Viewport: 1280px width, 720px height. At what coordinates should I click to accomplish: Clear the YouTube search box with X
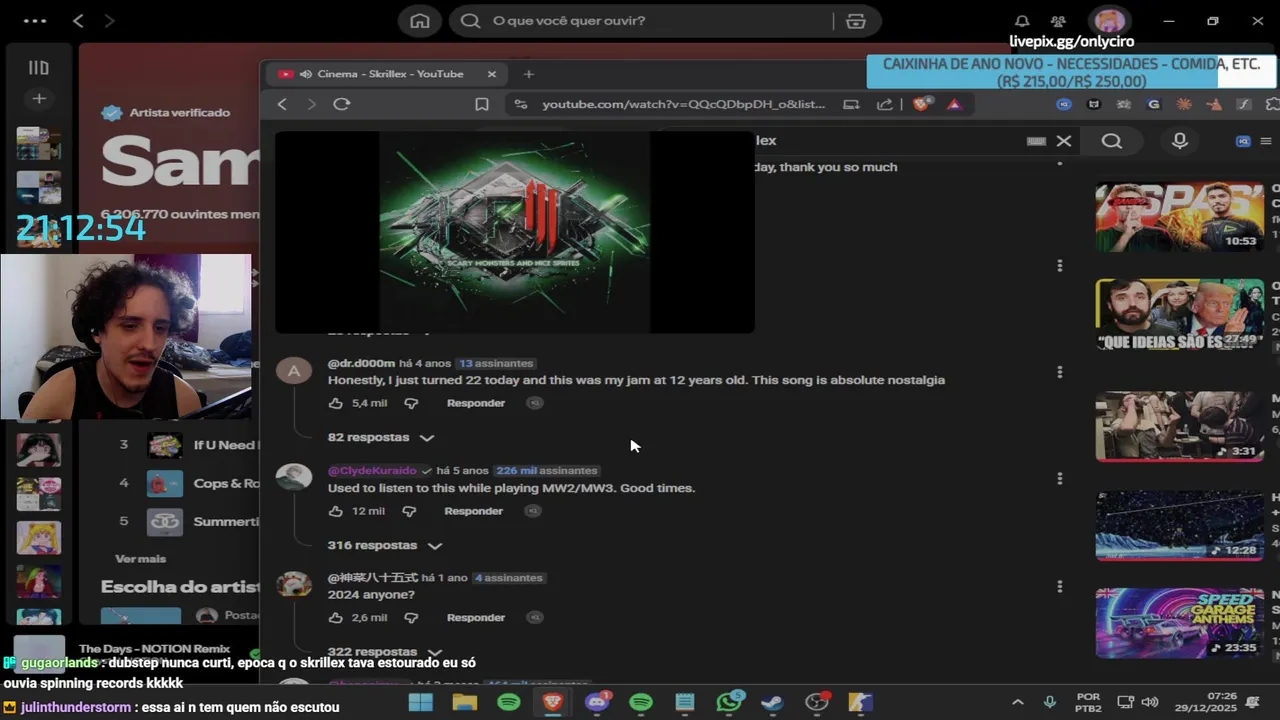[x=1064, y=141]
